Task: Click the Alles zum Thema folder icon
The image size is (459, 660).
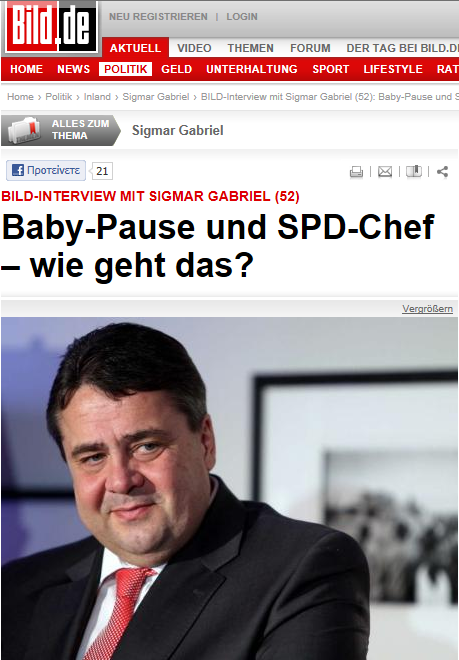Action: point(24,130)
